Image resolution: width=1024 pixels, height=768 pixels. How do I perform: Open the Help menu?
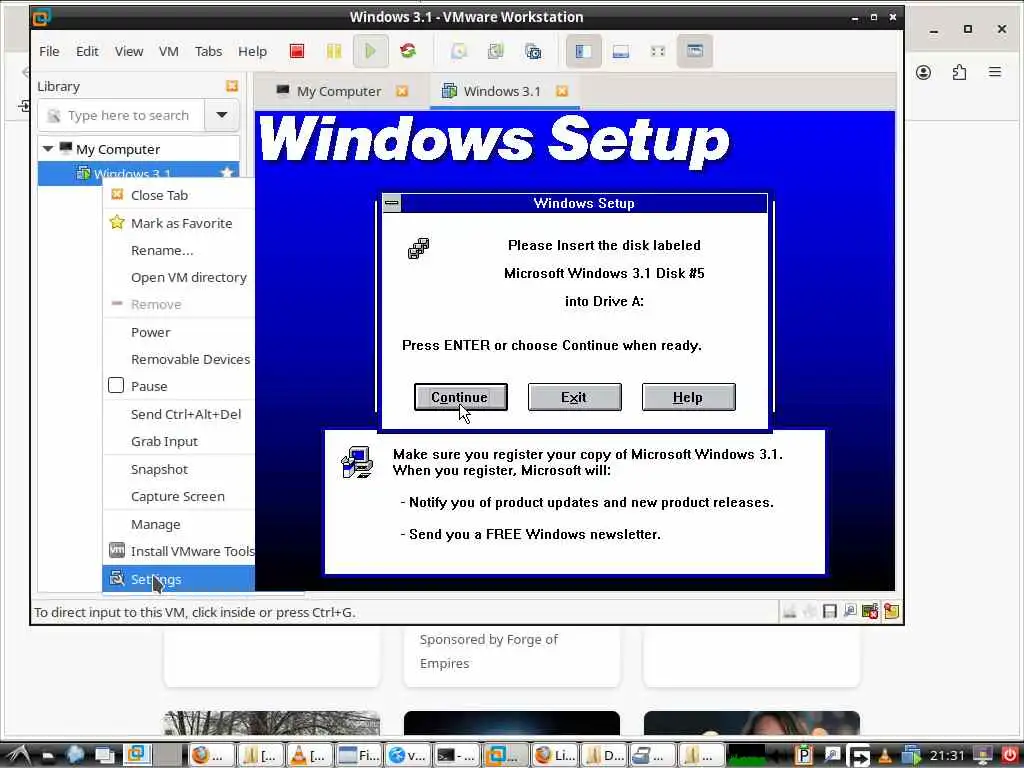[x=252, y=51]
